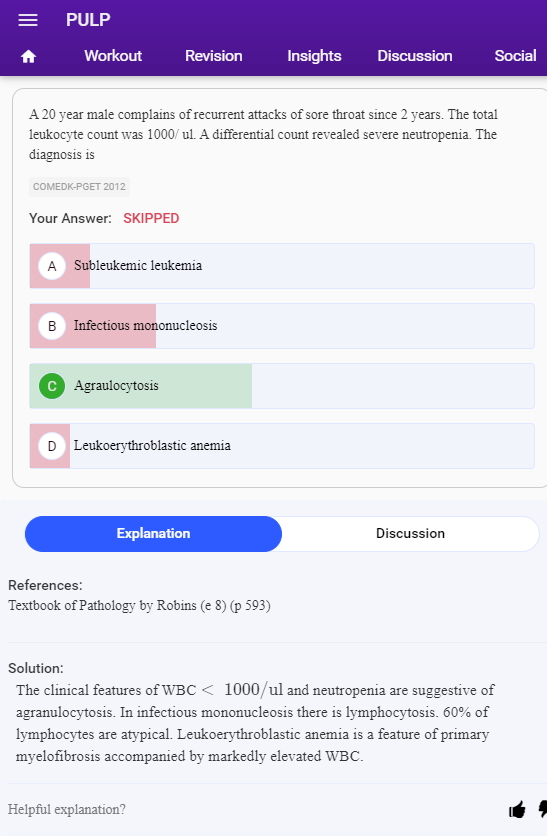Click the PULP app title
The height and width of the screenshot is (836, 547).
point(88,20)
